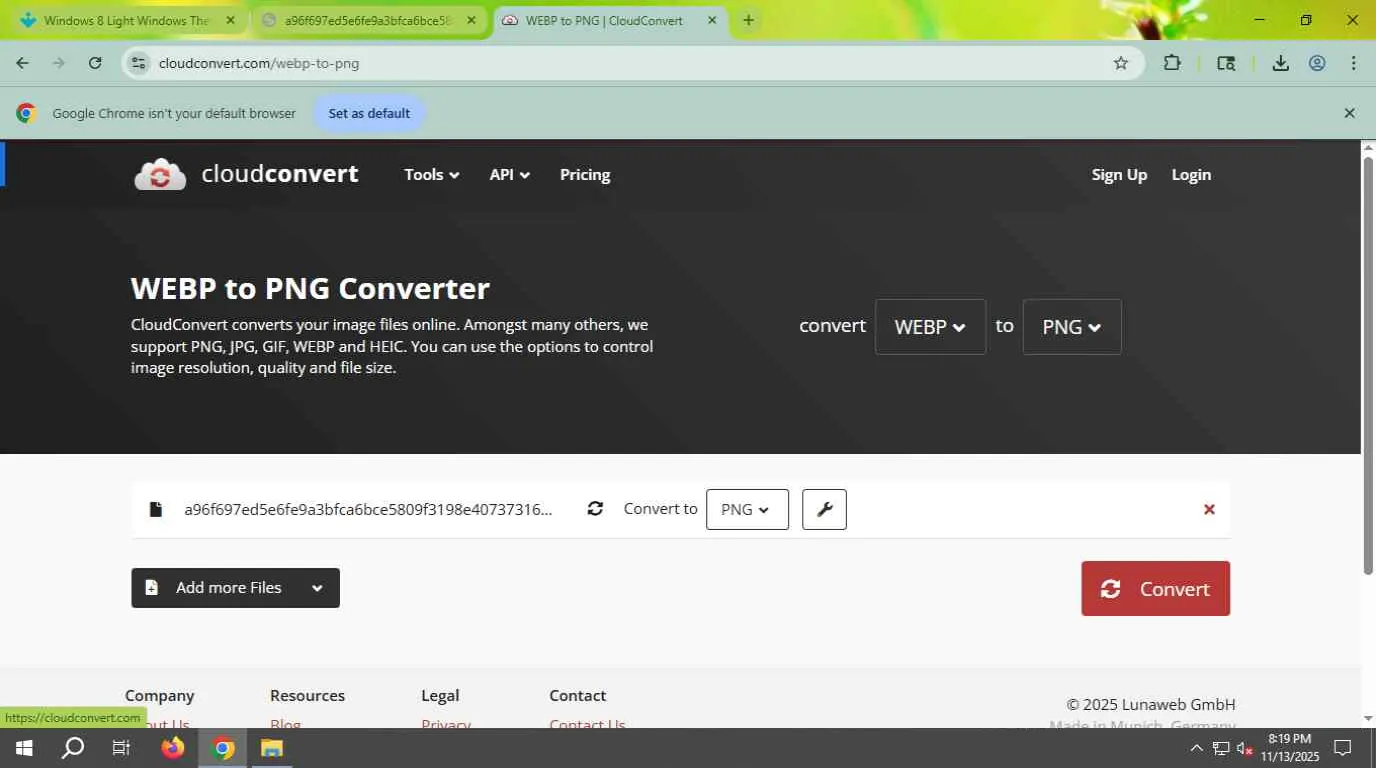The height and width of the screenshot is (768, 1376).
Task: Close the a96f697ed5e6fe9a3bfca6bce58 tab
Action: tap(472, 20)
